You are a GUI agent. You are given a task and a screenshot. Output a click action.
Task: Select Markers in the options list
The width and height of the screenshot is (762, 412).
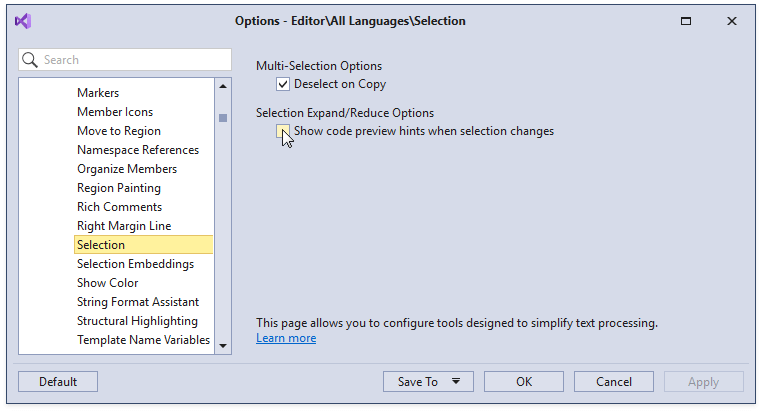[98, 93]
